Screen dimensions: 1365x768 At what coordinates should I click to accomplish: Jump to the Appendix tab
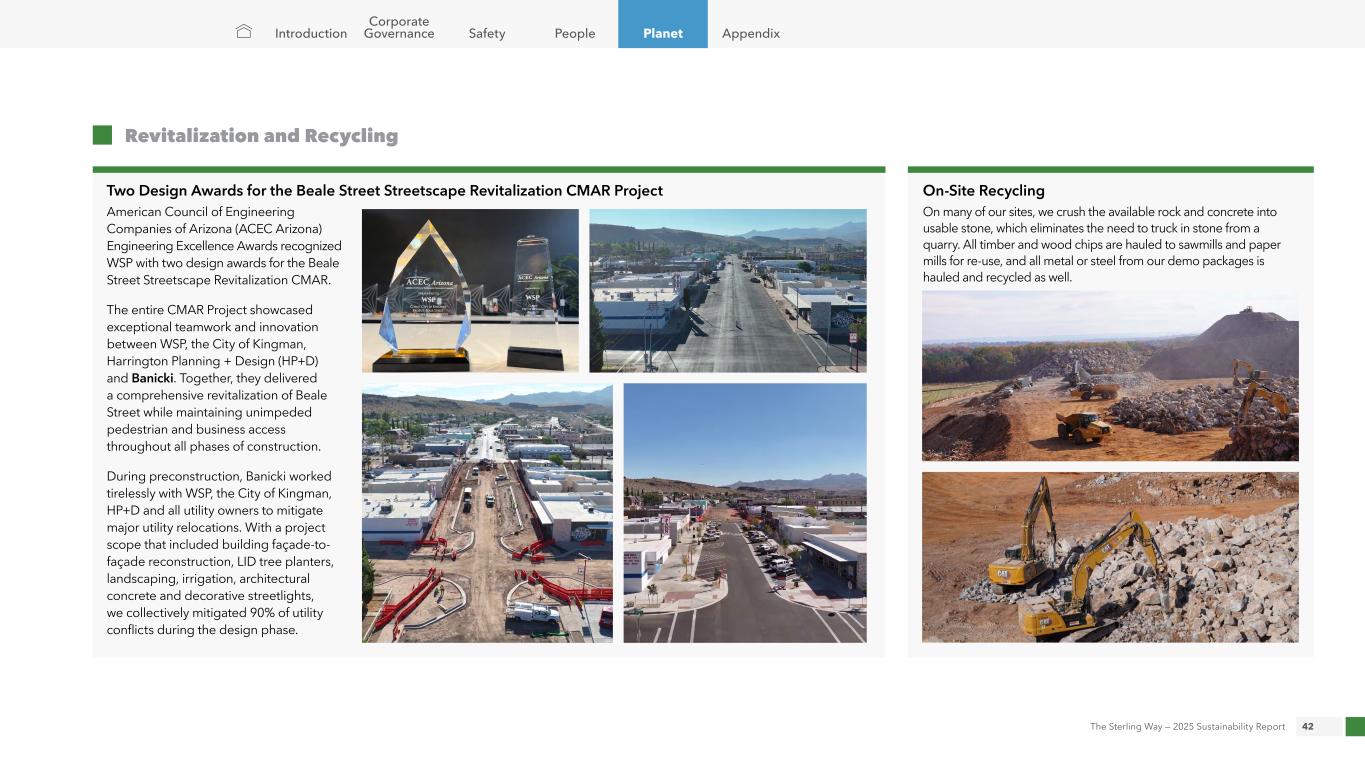click(751, 33)
